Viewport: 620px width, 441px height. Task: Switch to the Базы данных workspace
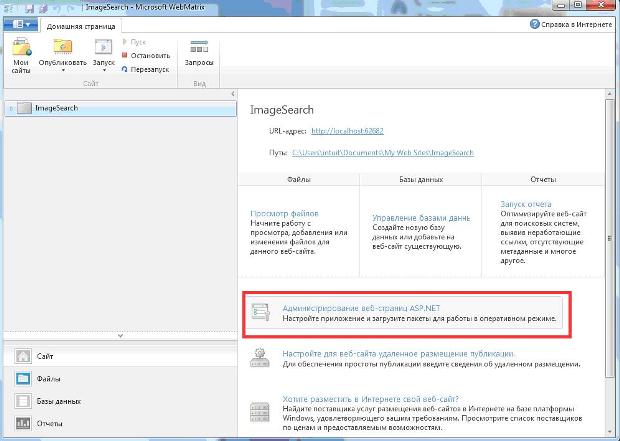tap(121, 401)
